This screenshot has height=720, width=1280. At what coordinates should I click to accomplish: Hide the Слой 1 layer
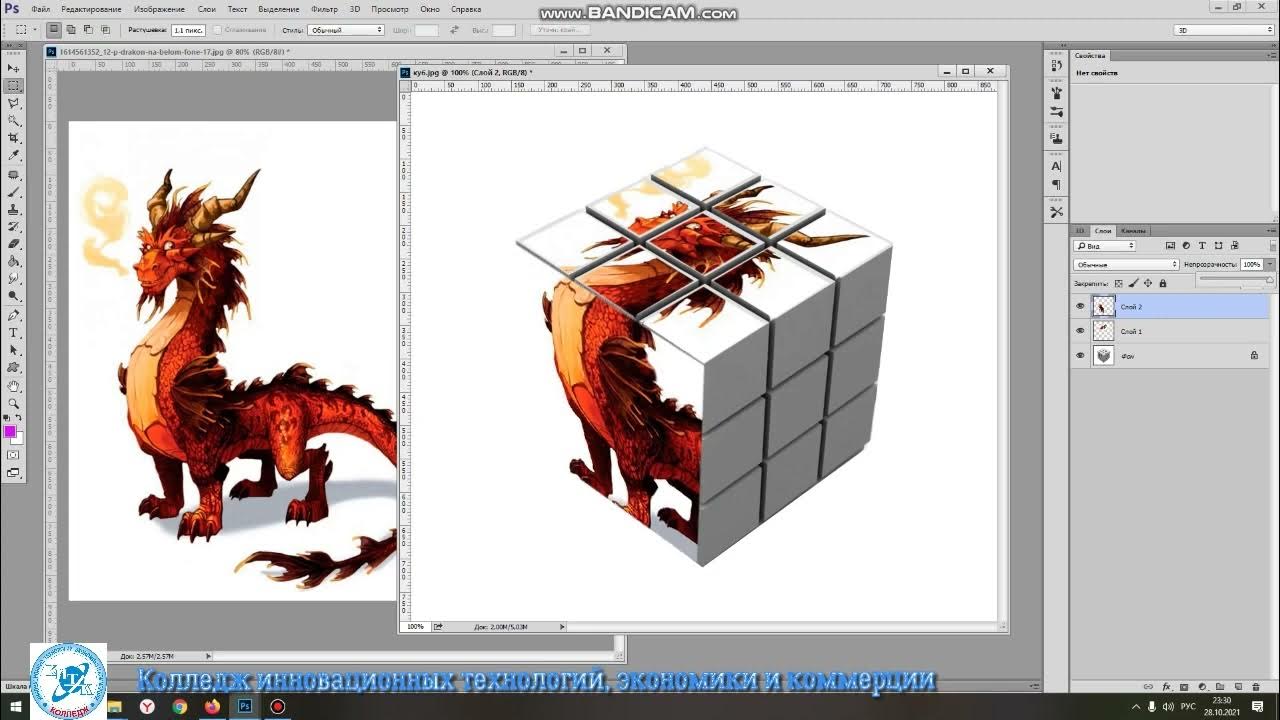1080,331
